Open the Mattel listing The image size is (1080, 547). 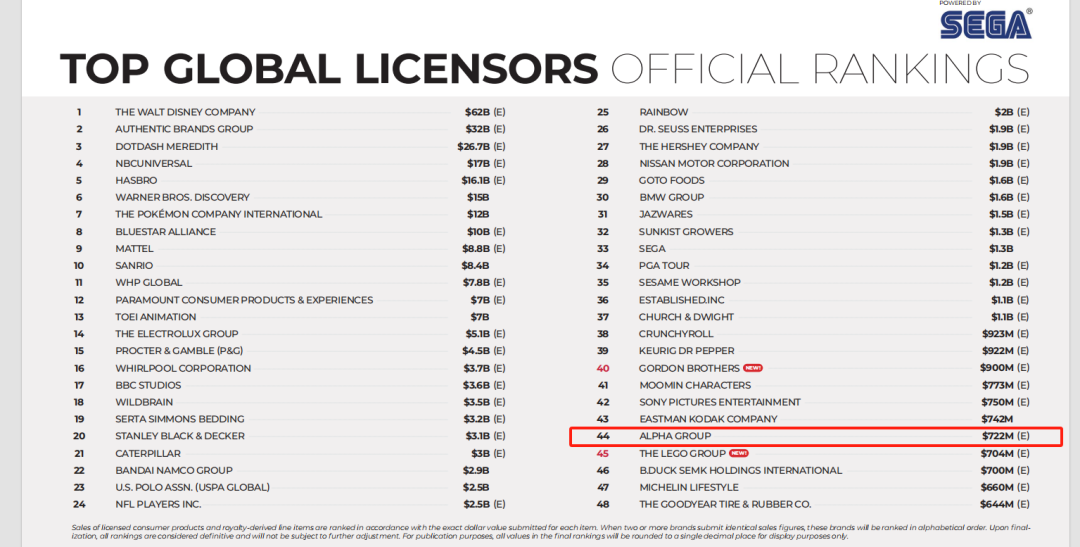(x=134, y=248)
